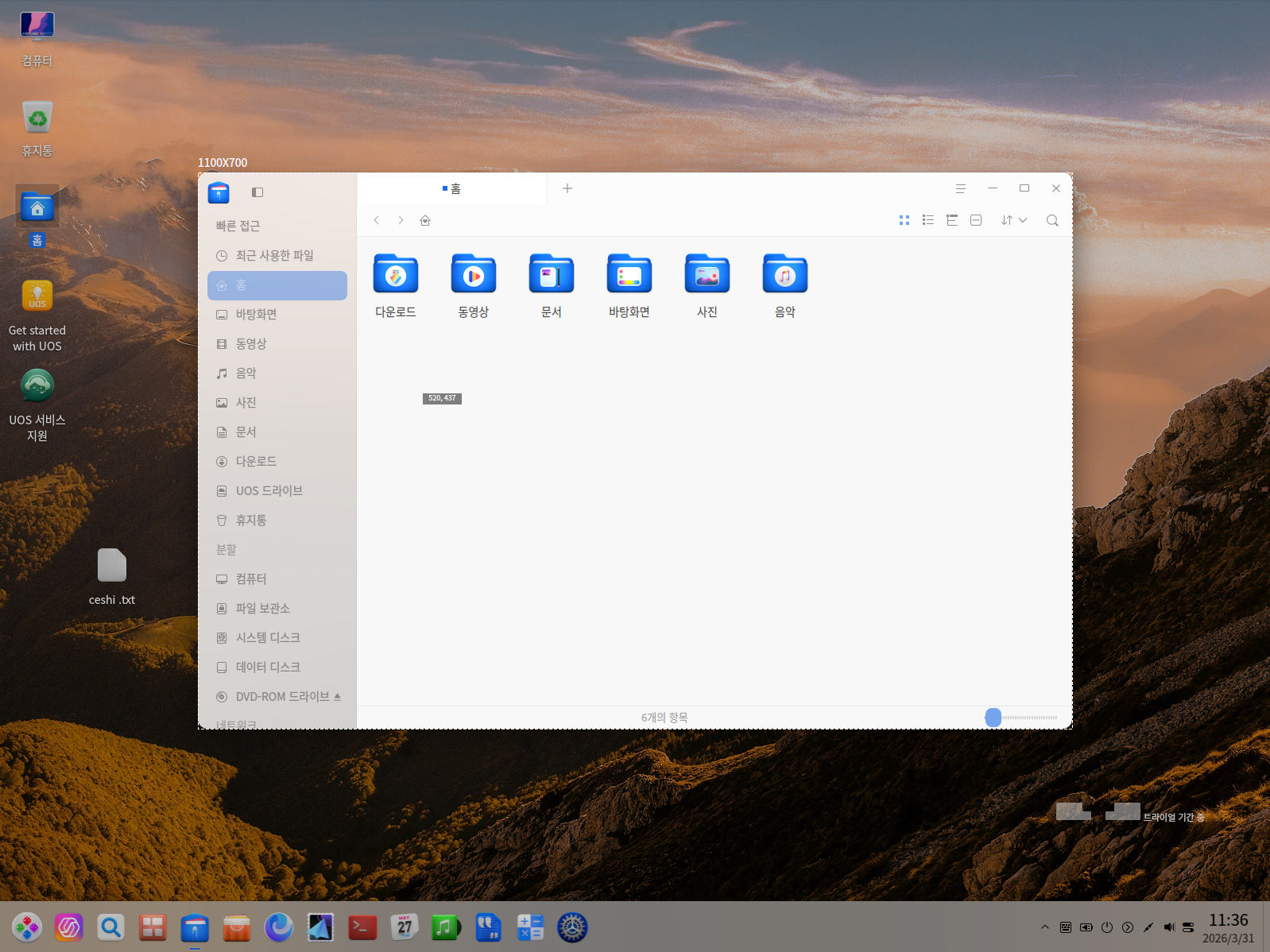Open the 다운로드 folder

(x=395, y=275)
